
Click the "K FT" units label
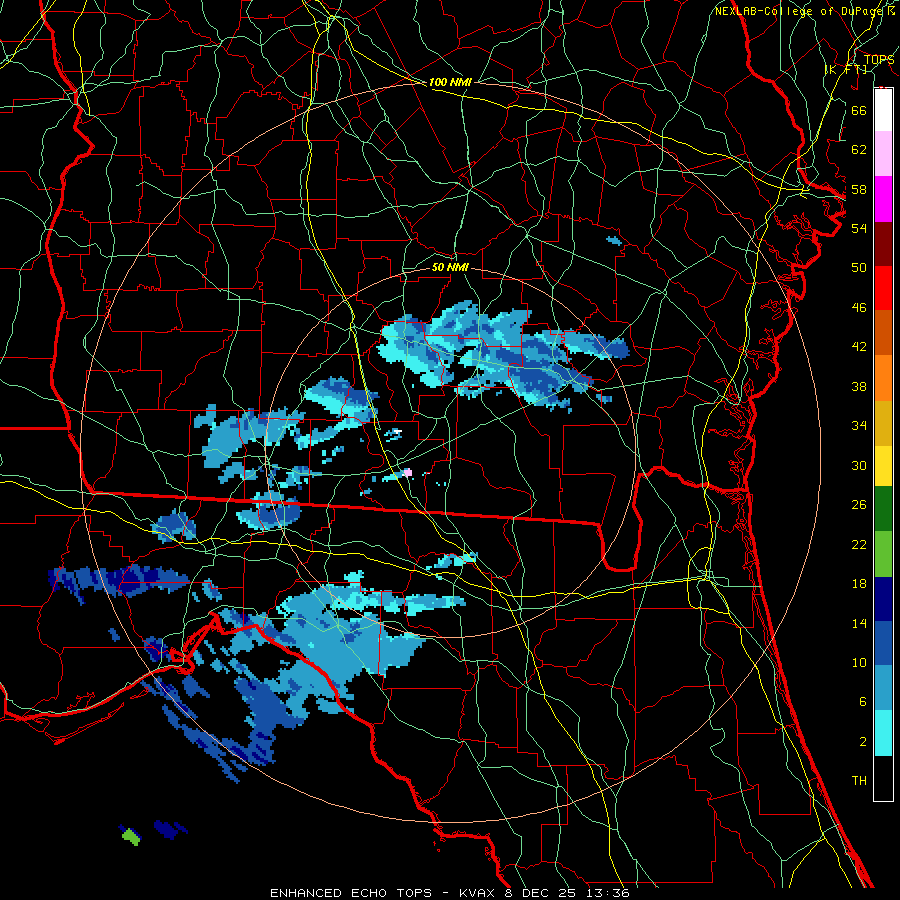tap(846, 69)
